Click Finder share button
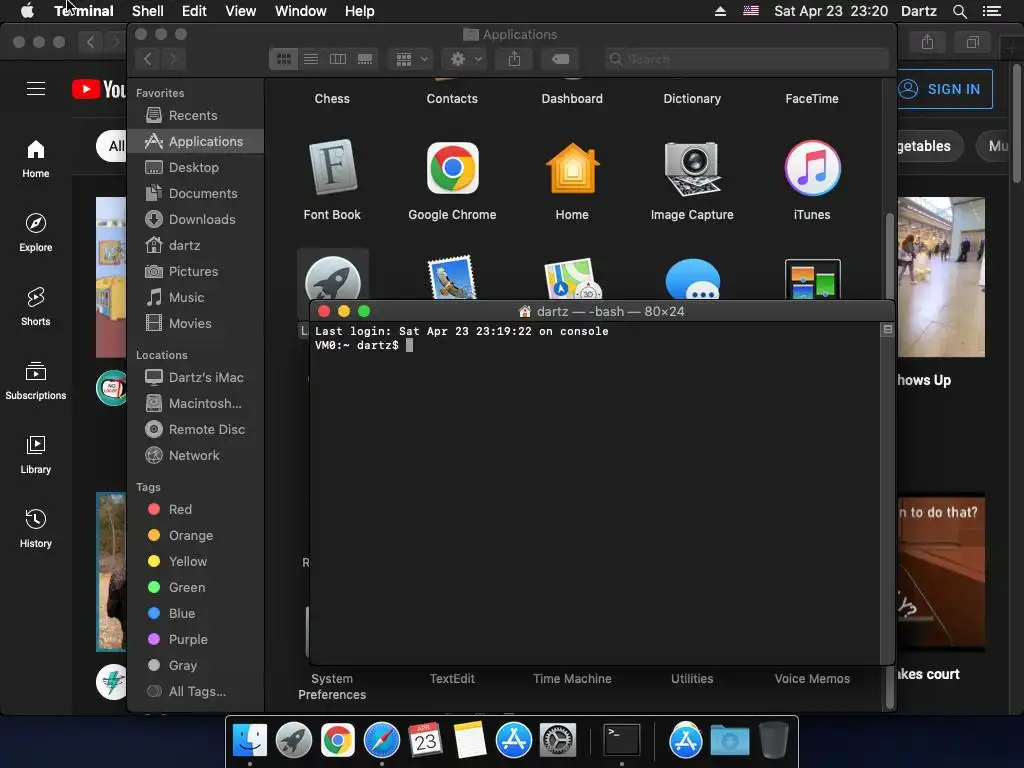Screen dimensions: 1024x768 (515, 59)
